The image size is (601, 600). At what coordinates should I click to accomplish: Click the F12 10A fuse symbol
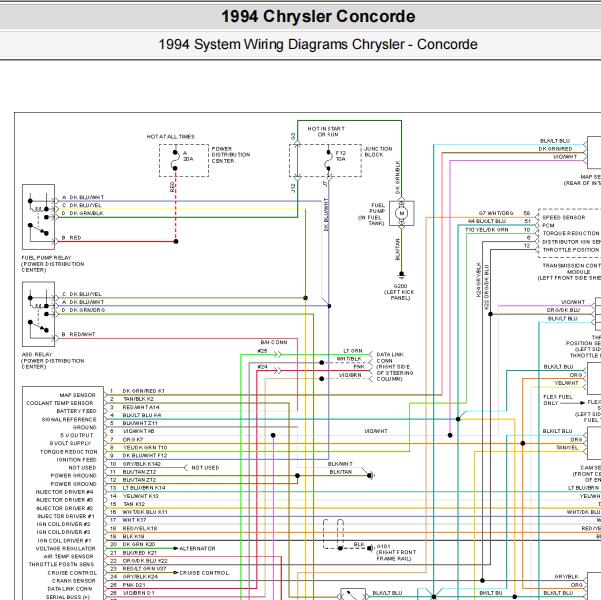[328, 160]
